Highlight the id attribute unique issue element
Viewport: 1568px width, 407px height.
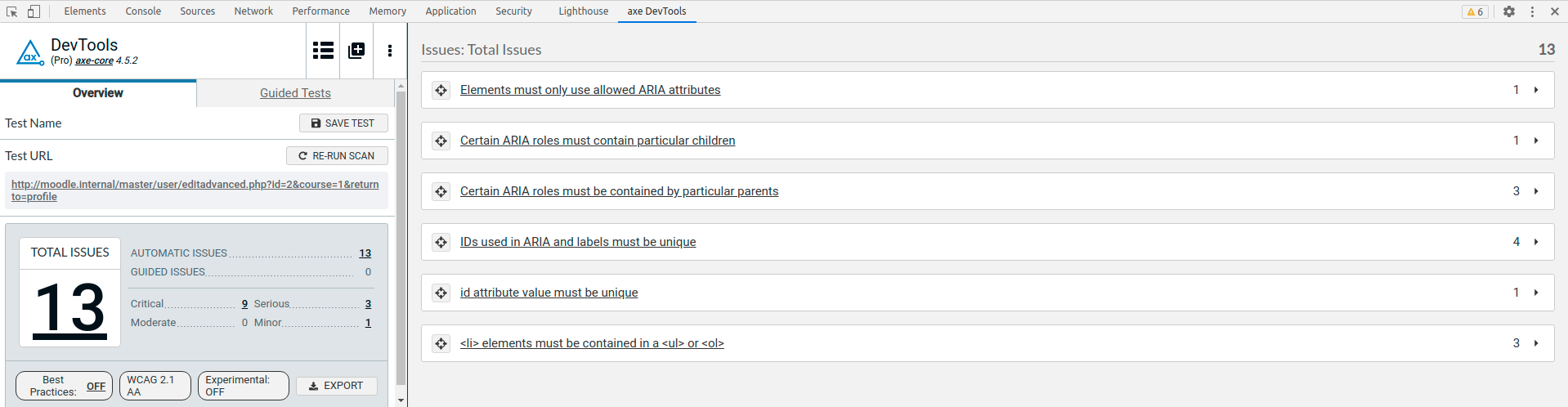click(441, 293)
